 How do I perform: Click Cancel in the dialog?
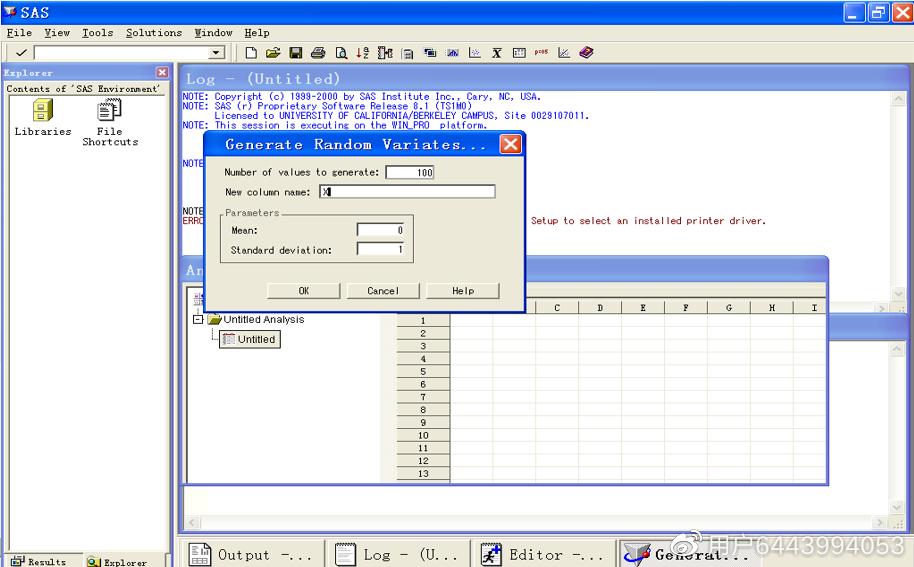(x=383, y=291)
